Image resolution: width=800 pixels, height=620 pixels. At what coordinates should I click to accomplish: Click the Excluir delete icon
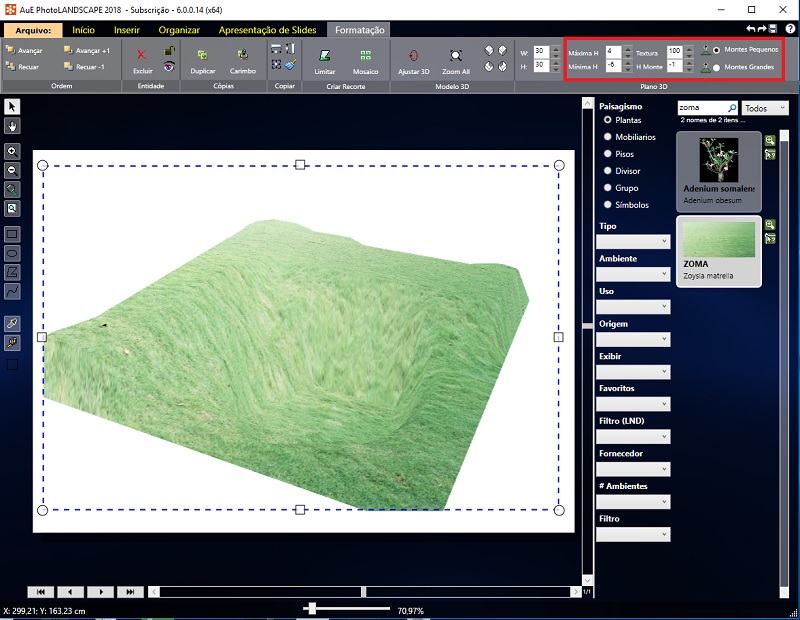coord(142,56)
